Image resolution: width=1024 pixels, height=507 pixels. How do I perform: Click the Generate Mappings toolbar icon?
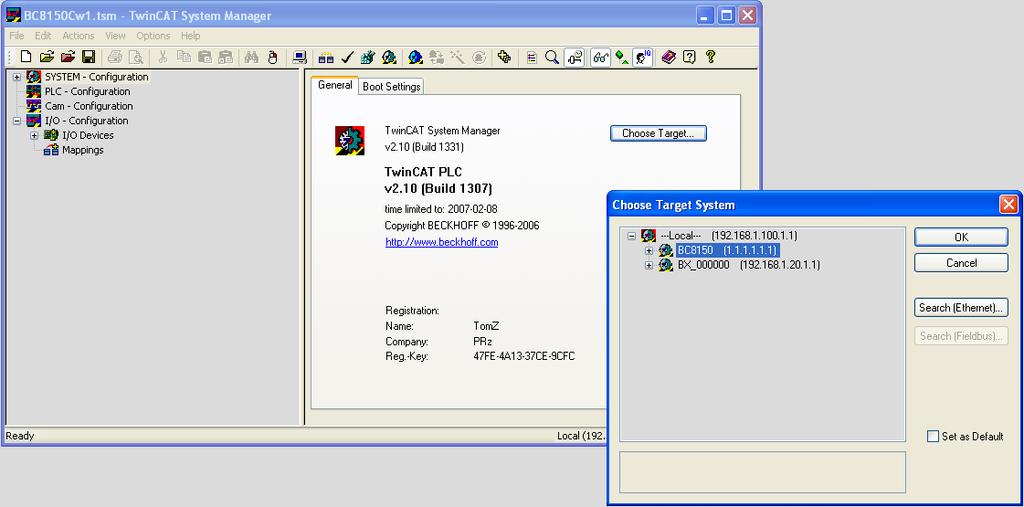tap(326, 57)
